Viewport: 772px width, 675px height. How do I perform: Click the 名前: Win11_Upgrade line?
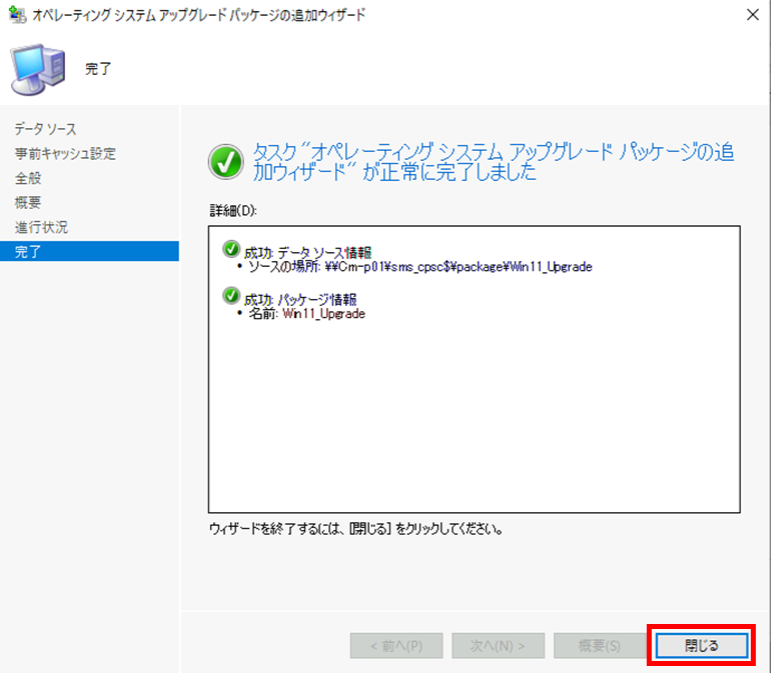coord(307,314)
